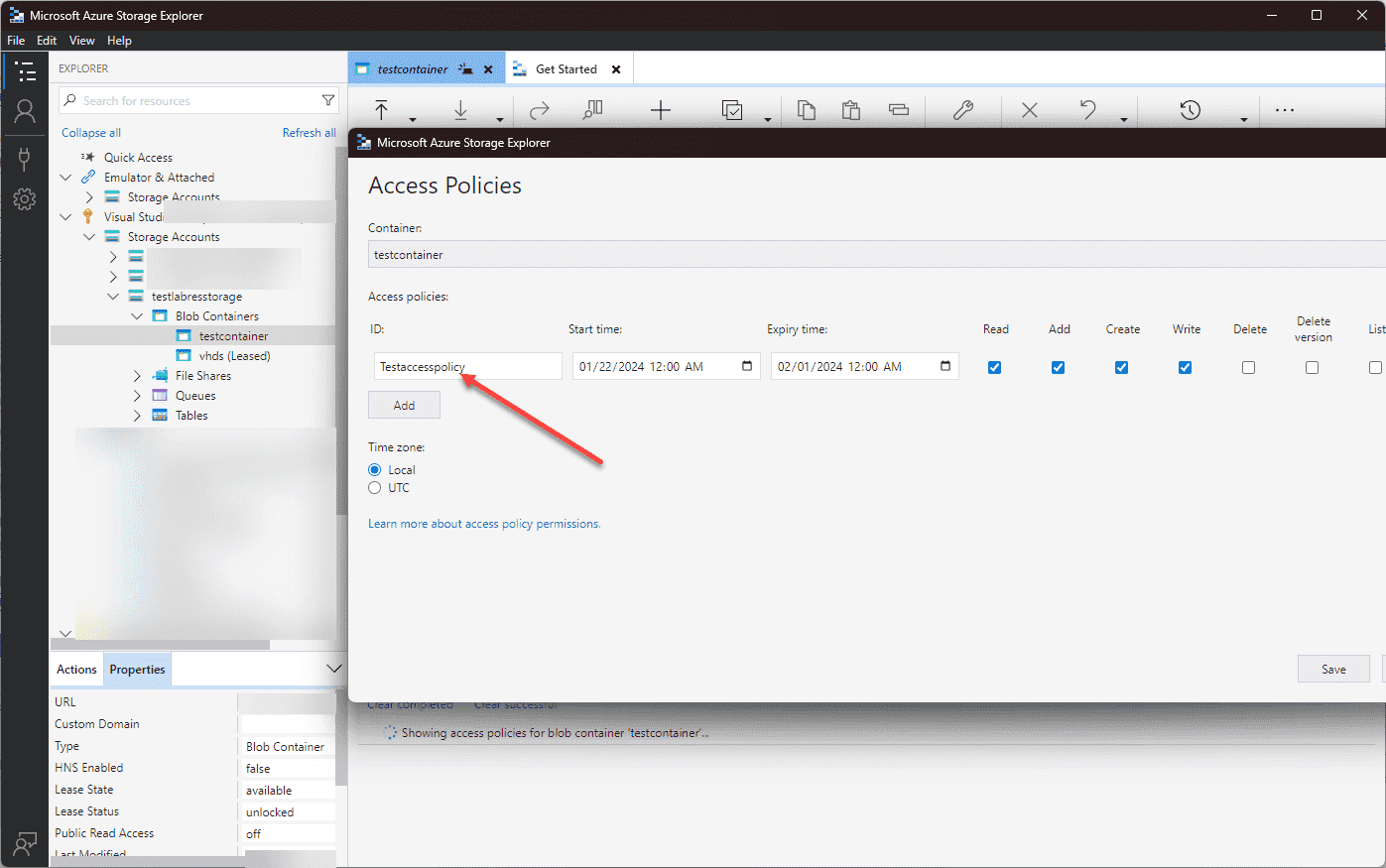The width and height of the screenshot is (1386, 868).
Task: Click the clock history toolbar icon
Action: point(1191,110)
